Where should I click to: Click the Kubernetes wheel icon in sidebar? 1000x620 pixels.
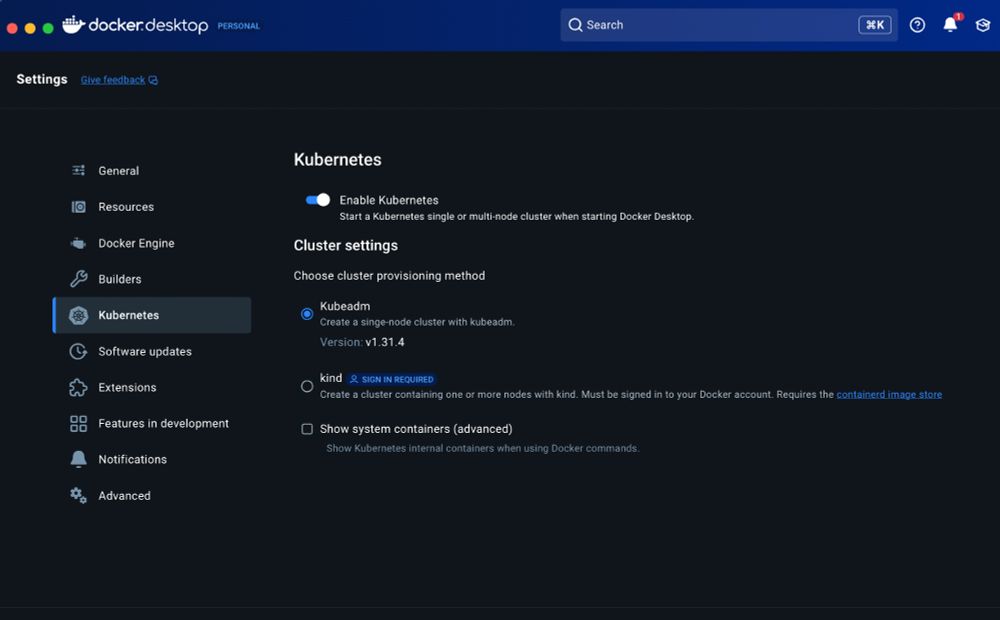click(x=78, y=315)
